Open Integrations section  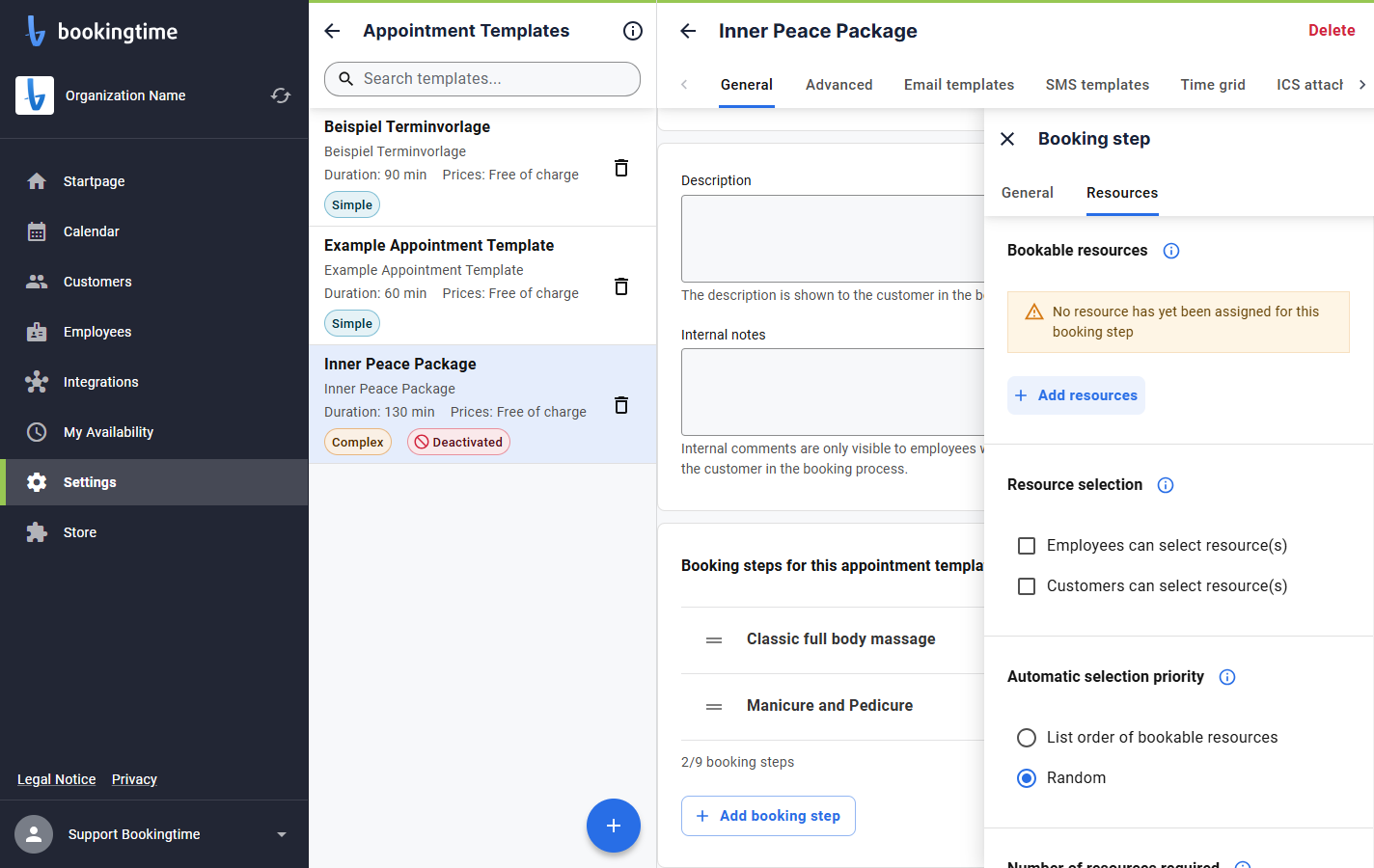pos(154,382)
